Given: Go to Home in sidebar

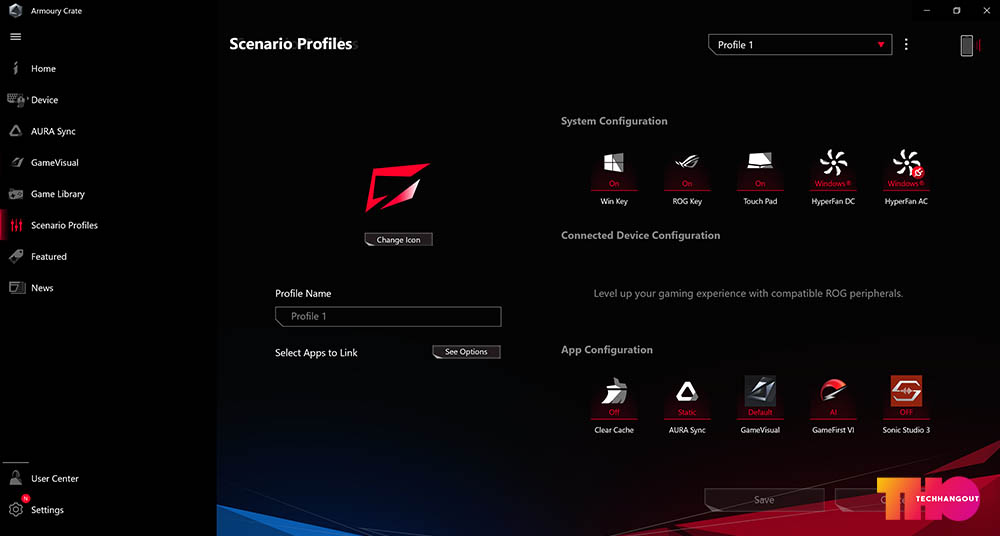Looking at the screenshot, I should tap(43, 68).
